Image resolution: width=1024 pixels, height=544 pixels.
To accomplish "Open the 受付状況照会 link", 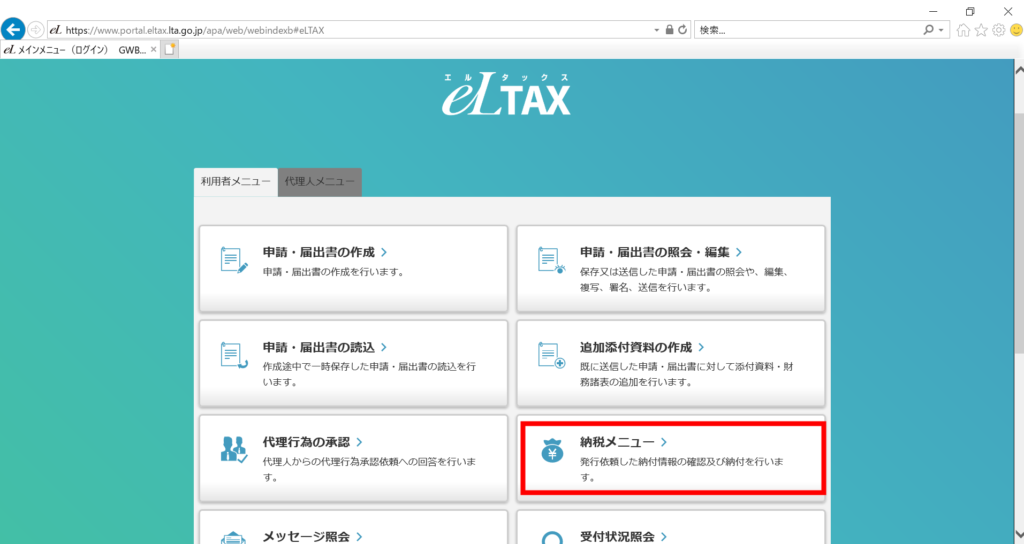I will click(617, 537).
